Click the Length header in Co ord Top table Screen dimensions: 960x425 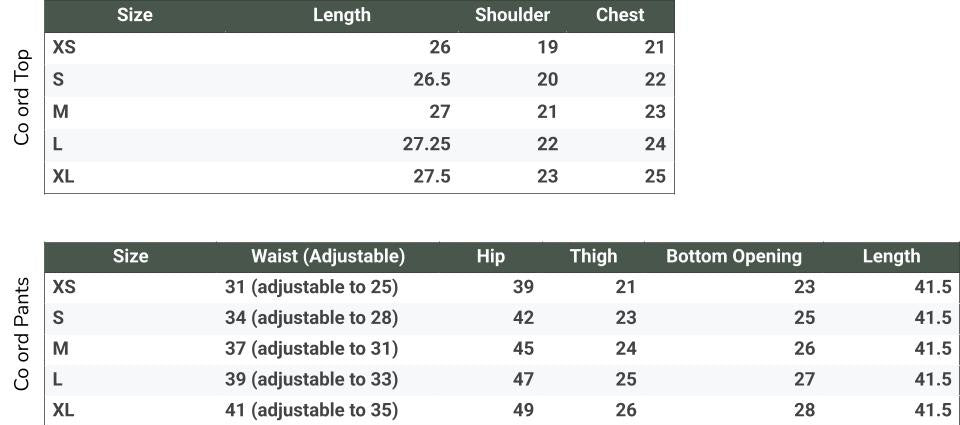(341, 15)
